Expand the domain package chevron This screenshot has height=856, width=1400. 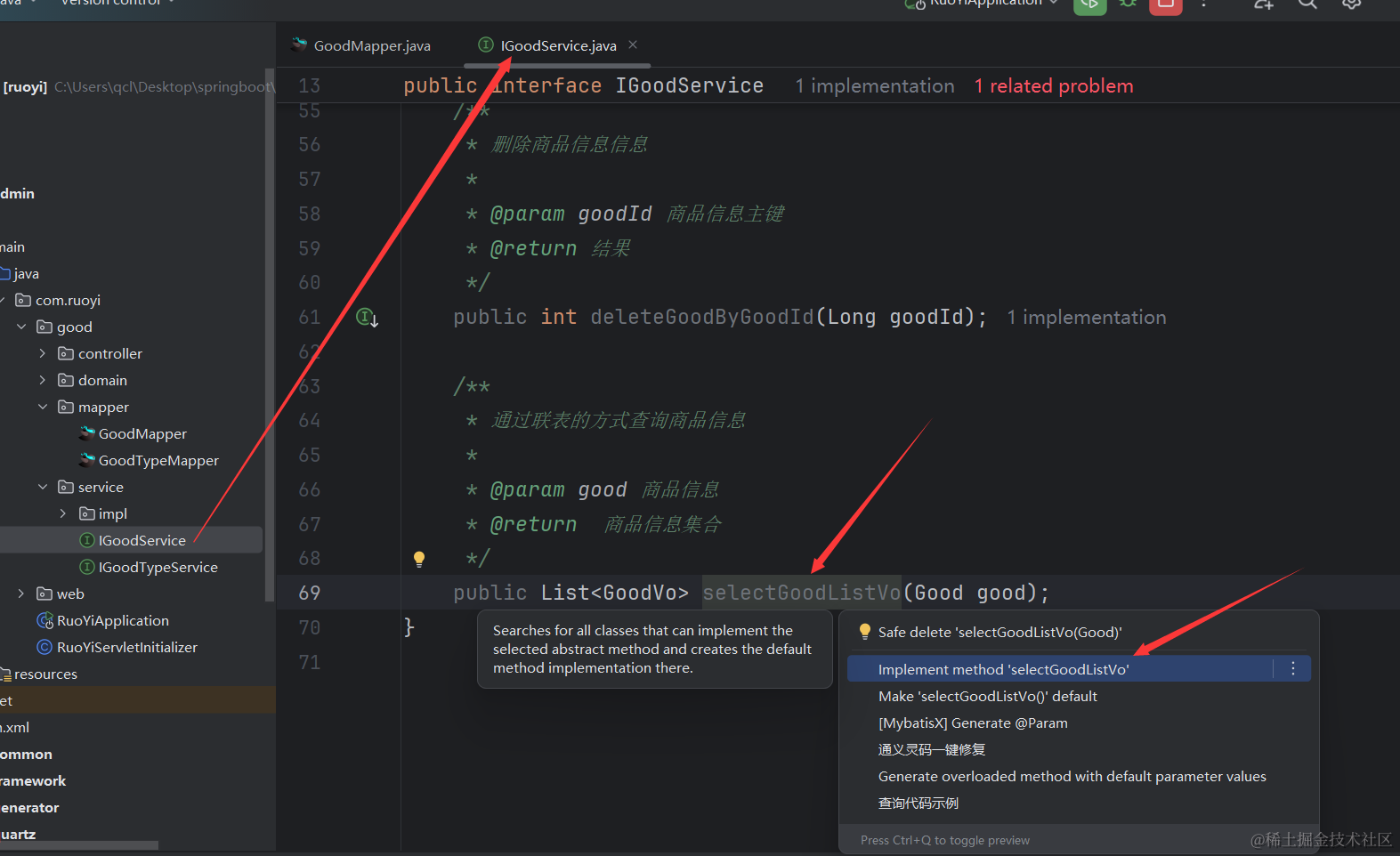tap(43, 380)
